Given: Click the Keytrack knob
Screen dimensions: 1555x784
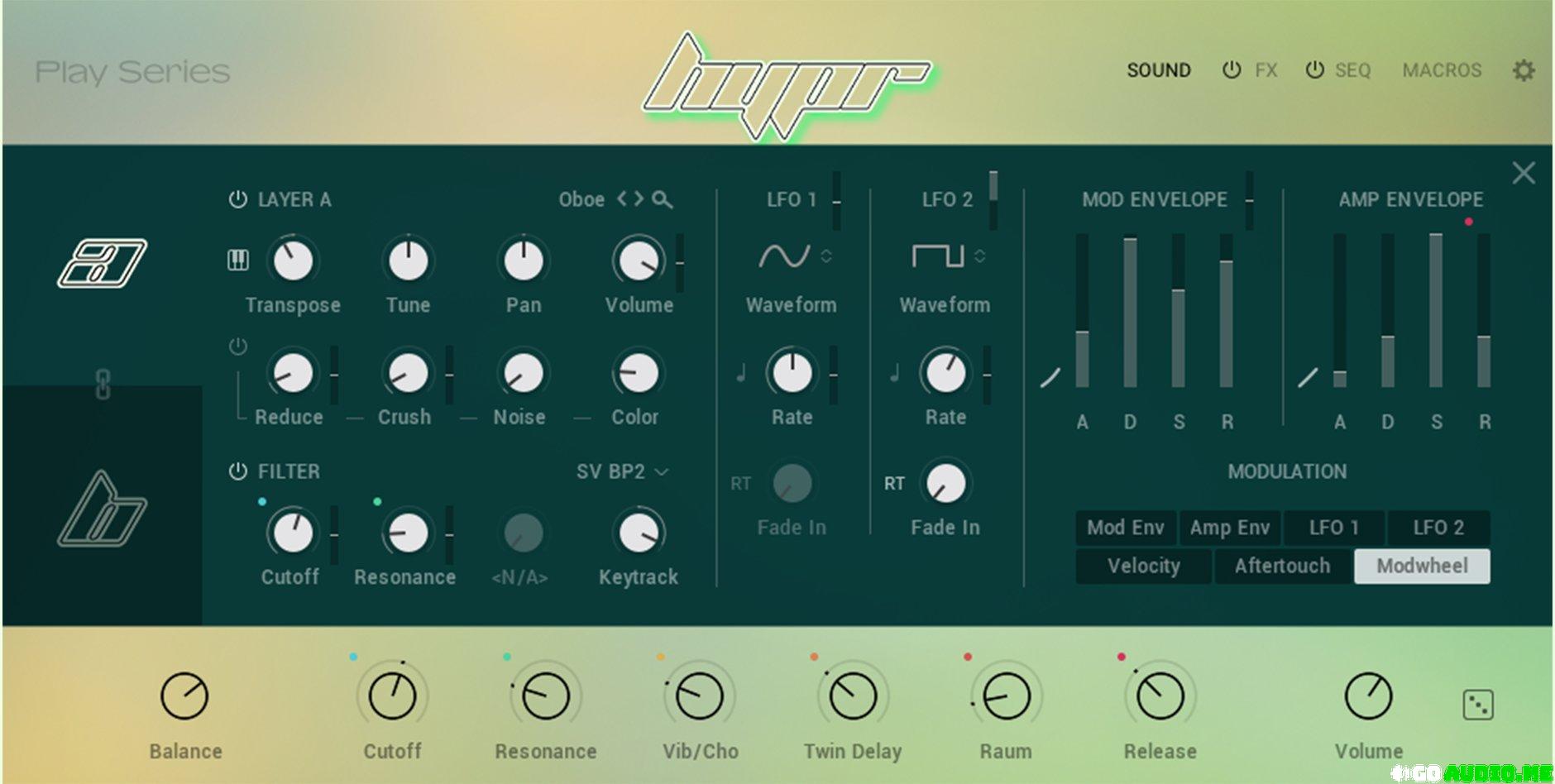Looking at the screenshot, I should point(639,533).
